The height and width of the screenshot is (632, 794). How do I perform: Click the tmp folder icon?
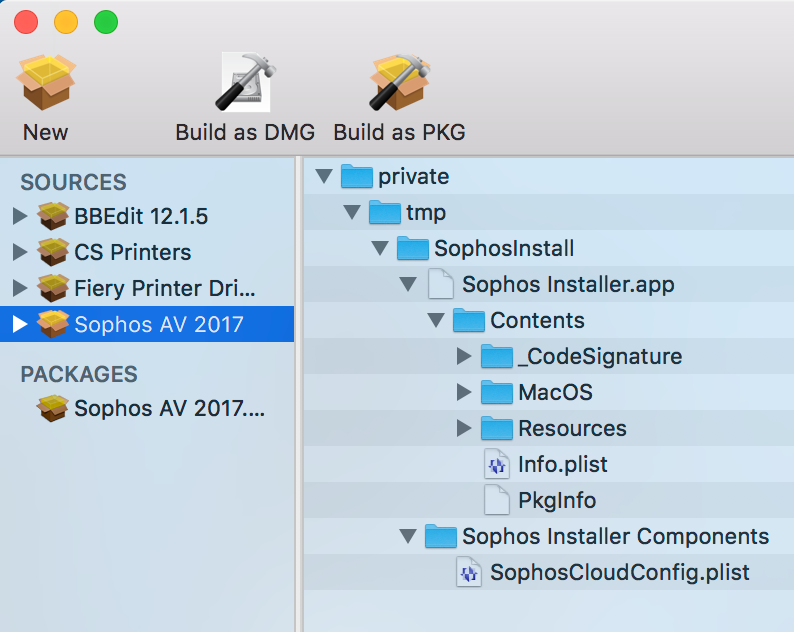(385, 212)
